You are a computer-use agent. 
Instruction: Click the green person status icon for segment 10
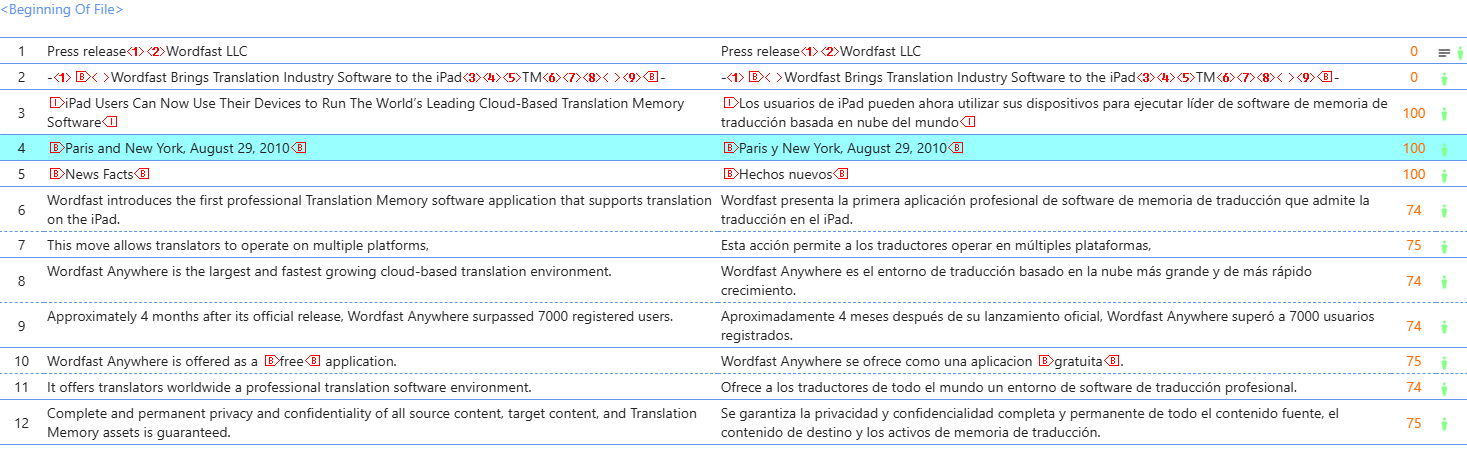click(x=1443, y=362)
